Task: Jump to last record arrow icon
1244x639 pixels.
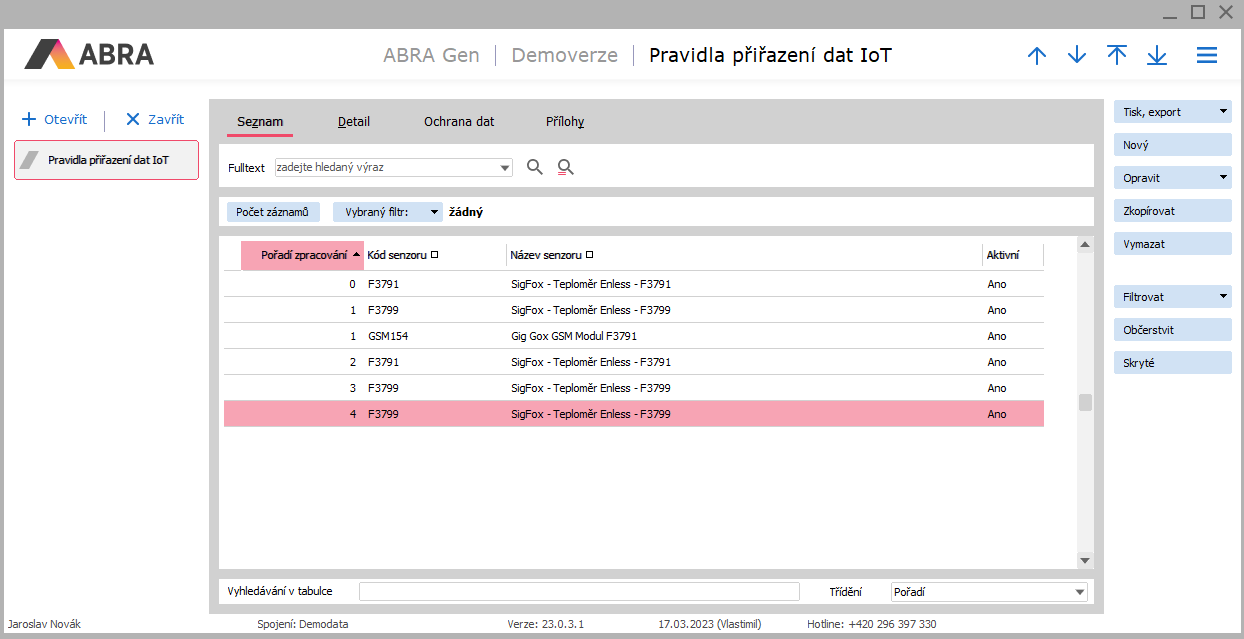Action: coord(1157,56)
